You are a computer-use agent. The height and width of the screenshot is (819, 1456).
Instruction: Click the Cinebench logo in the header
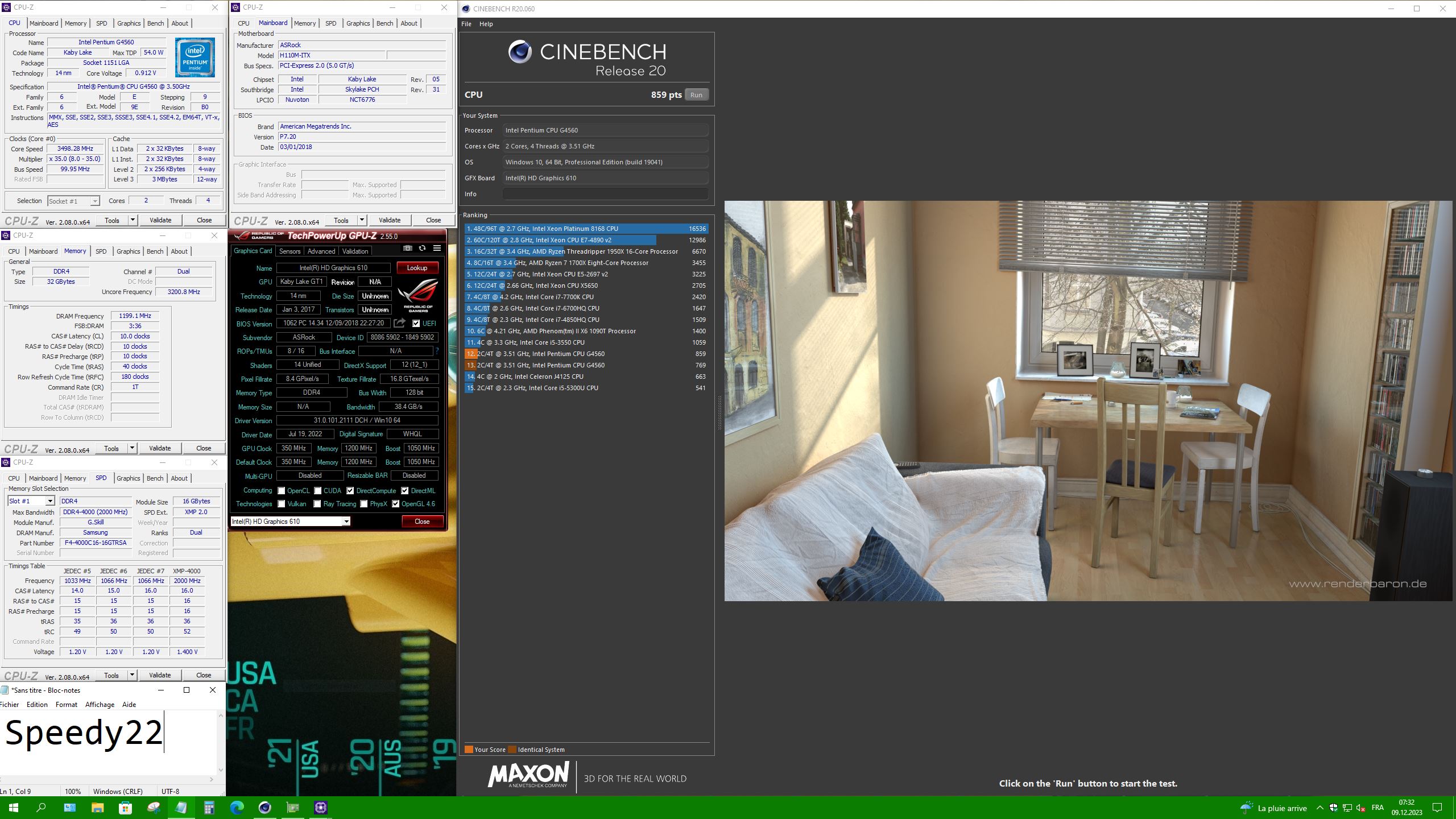pyautogui.click(x=520, y=52)
